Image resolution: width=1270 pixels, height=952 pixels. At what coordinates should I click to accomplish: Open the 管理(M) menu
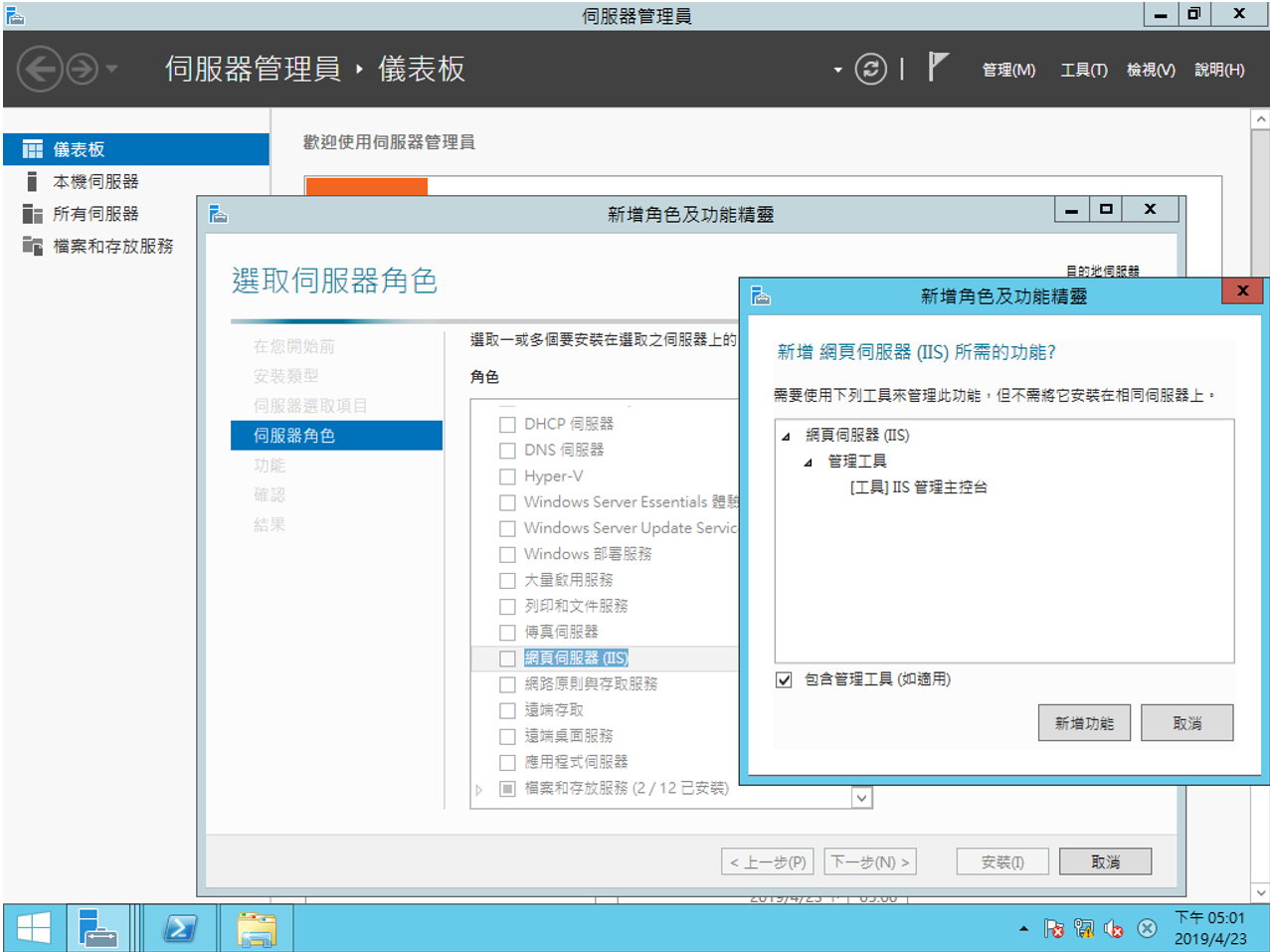click(1008, 70)
